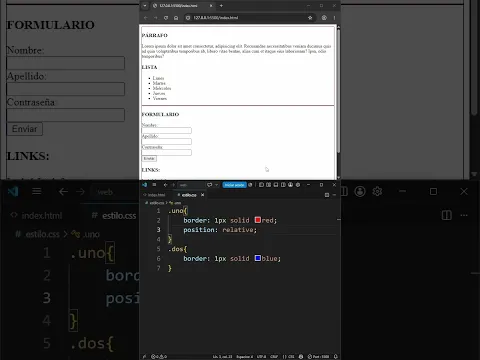Open the browser three-dot menu
480x360 pixels.
[334, 18]
